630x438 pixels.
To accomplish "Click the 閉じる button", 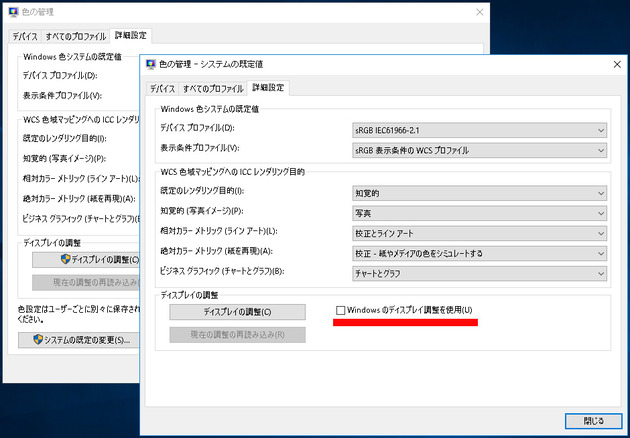I will tap(593, 421).
